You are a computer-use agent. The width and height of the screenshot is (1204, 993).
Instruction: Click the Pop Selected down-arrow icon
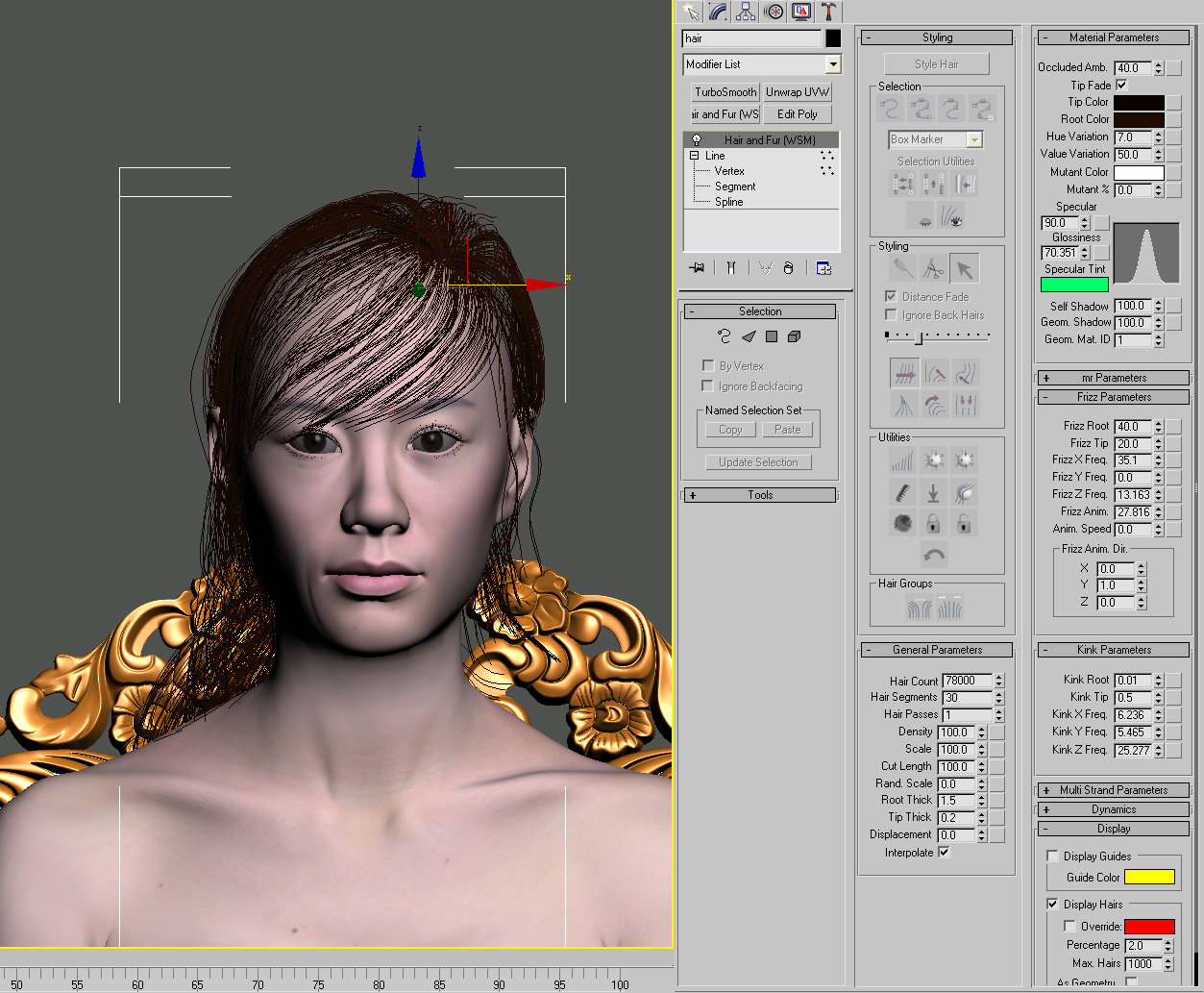point(933,492)
